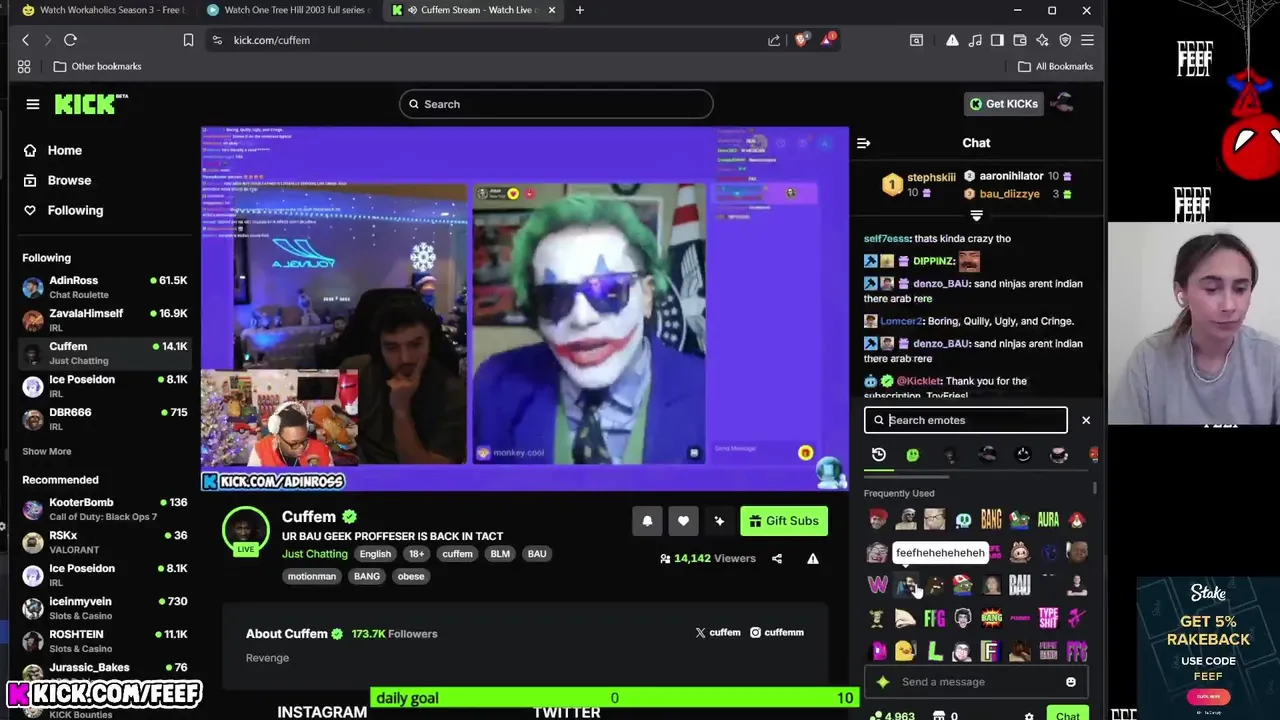
Task: Toggle stream notifications bell
Action: click(647, 521)
